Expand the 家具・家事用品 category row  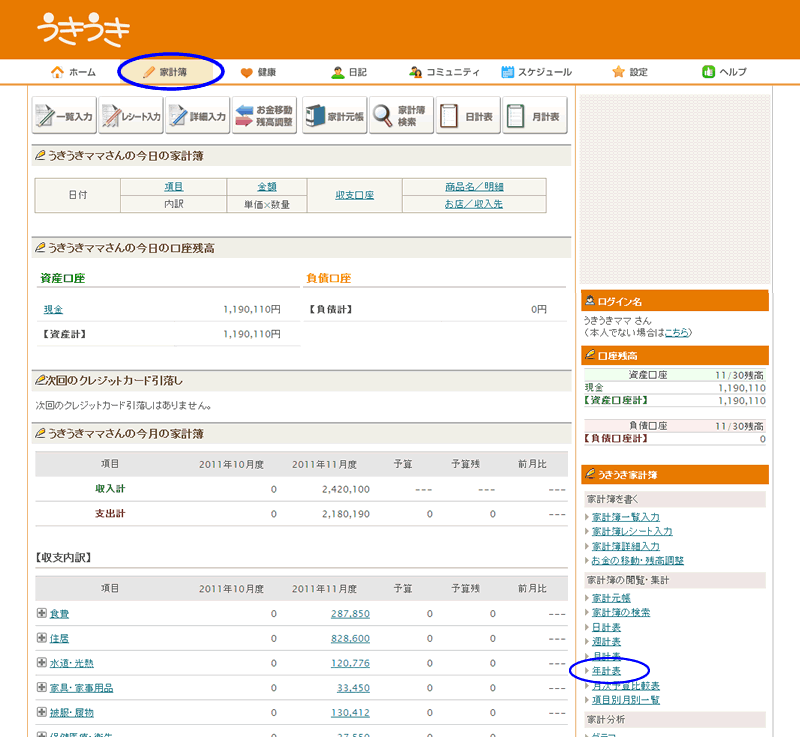tap(41, 688)
